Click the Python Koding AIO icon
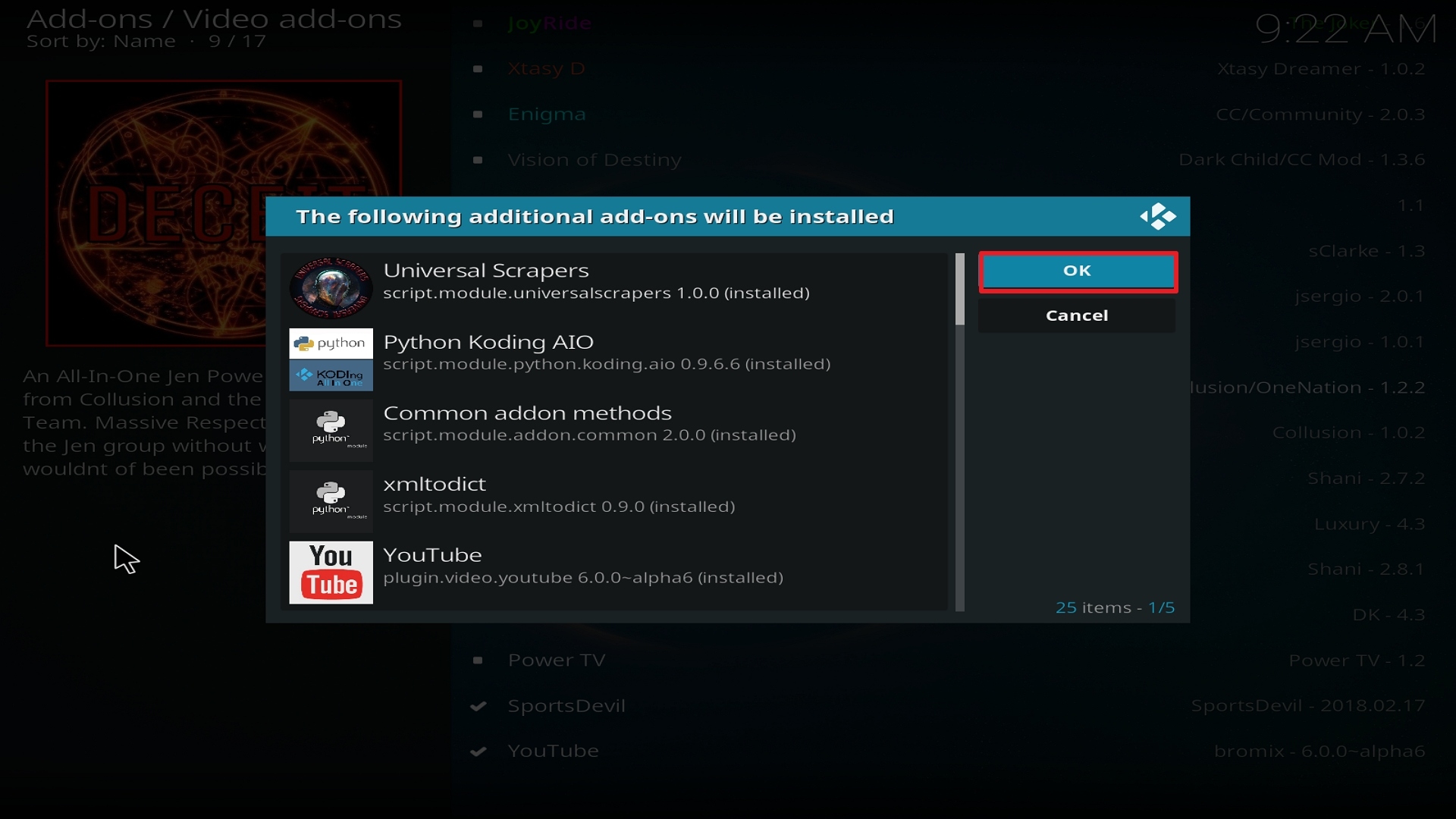 pos(331,359)
